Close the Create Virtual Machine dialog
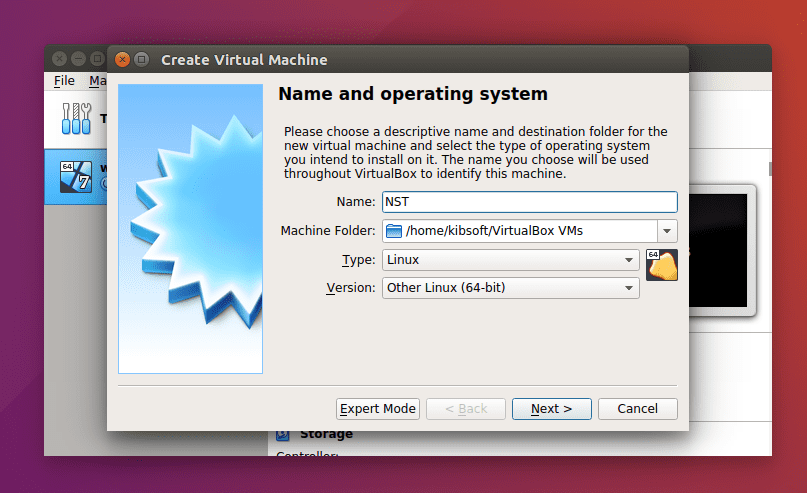The height and width of the screenshot is (493, 807). point(122,60)
